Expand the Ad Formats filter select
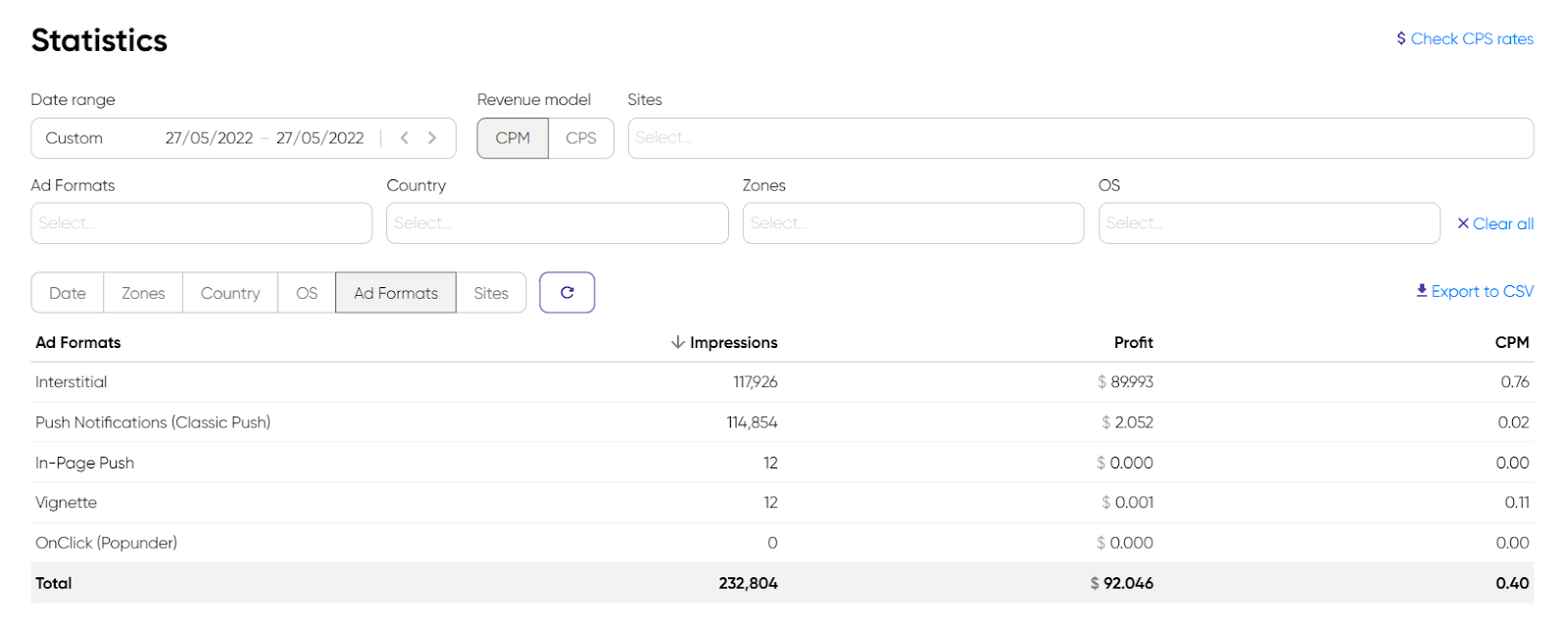Screen dimensions: 1568x637 [201, 223]
